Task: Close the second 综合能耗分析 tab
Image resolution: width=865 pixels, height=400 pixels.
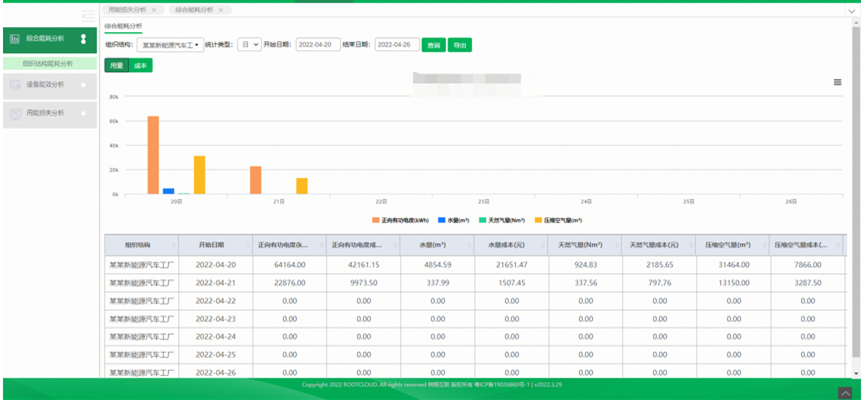Action: [221, 9]
